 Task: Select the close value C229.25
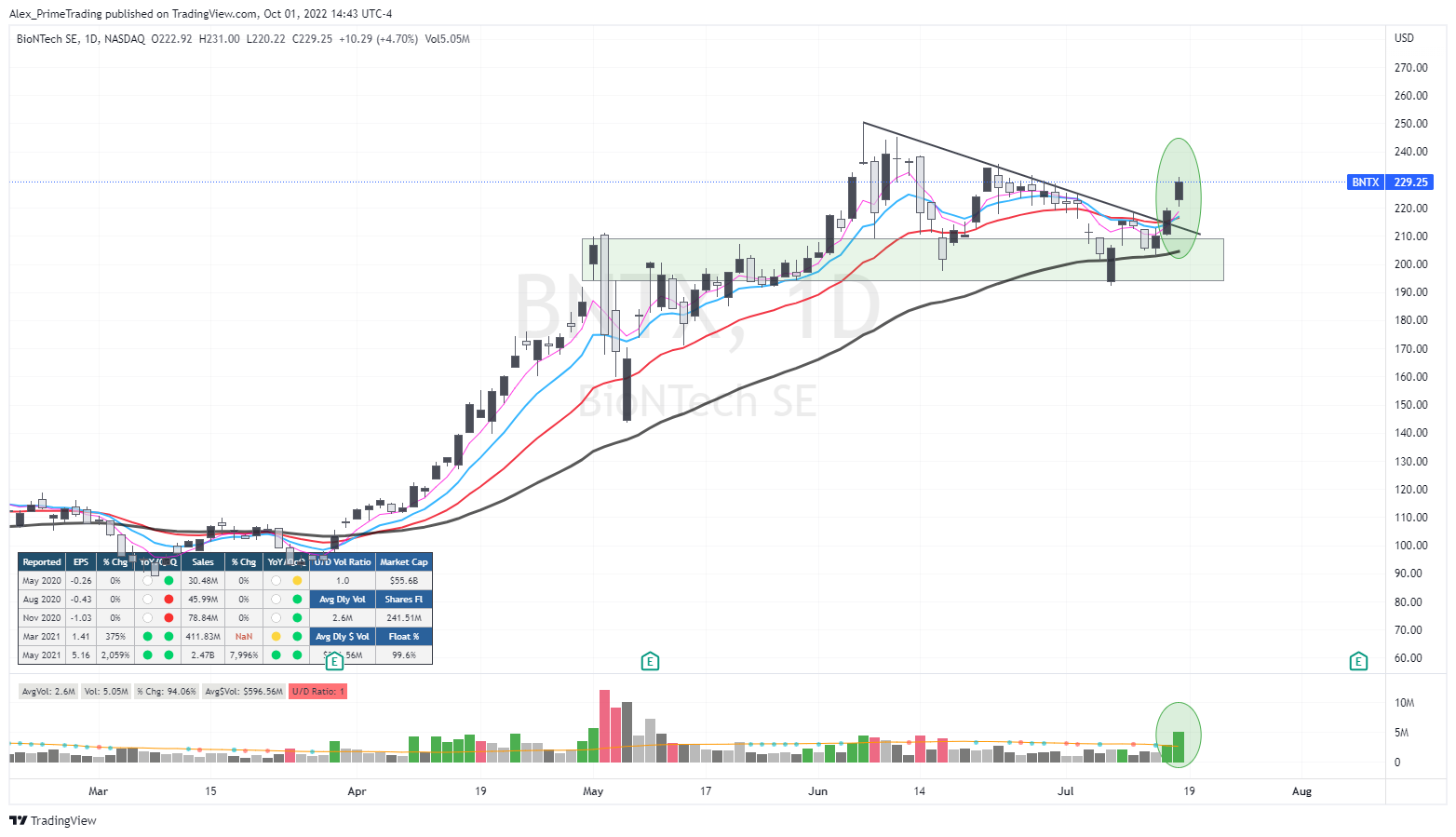312,39
